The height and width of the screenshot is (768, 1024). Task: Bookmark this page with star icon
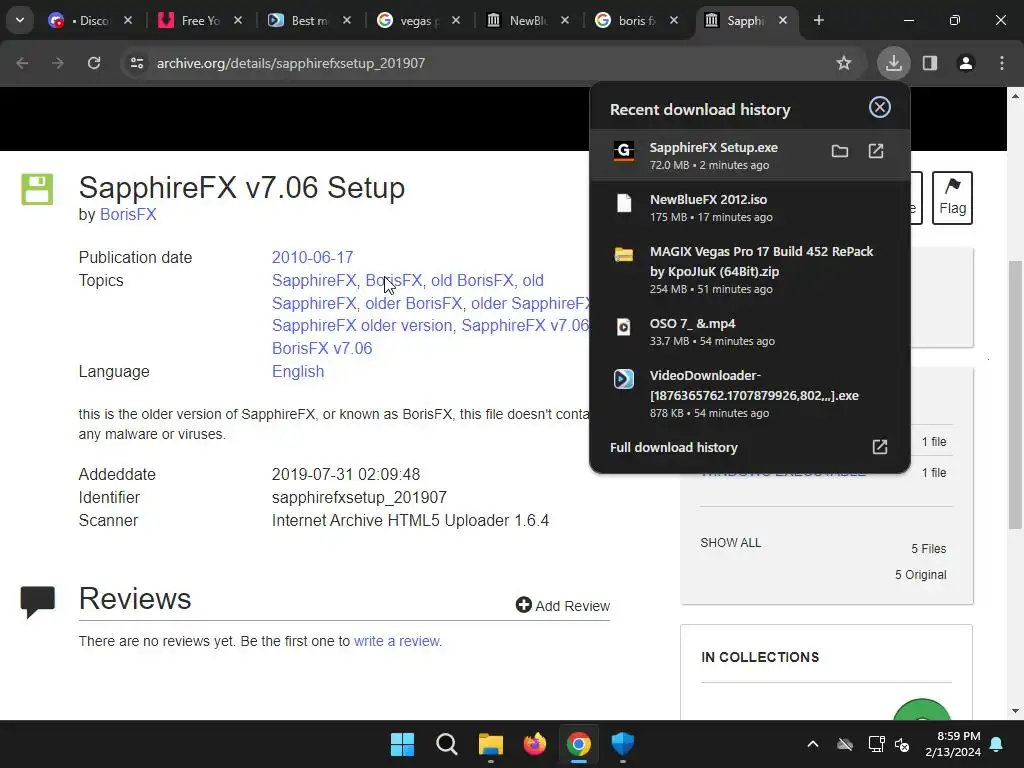(x=844, y=63)
